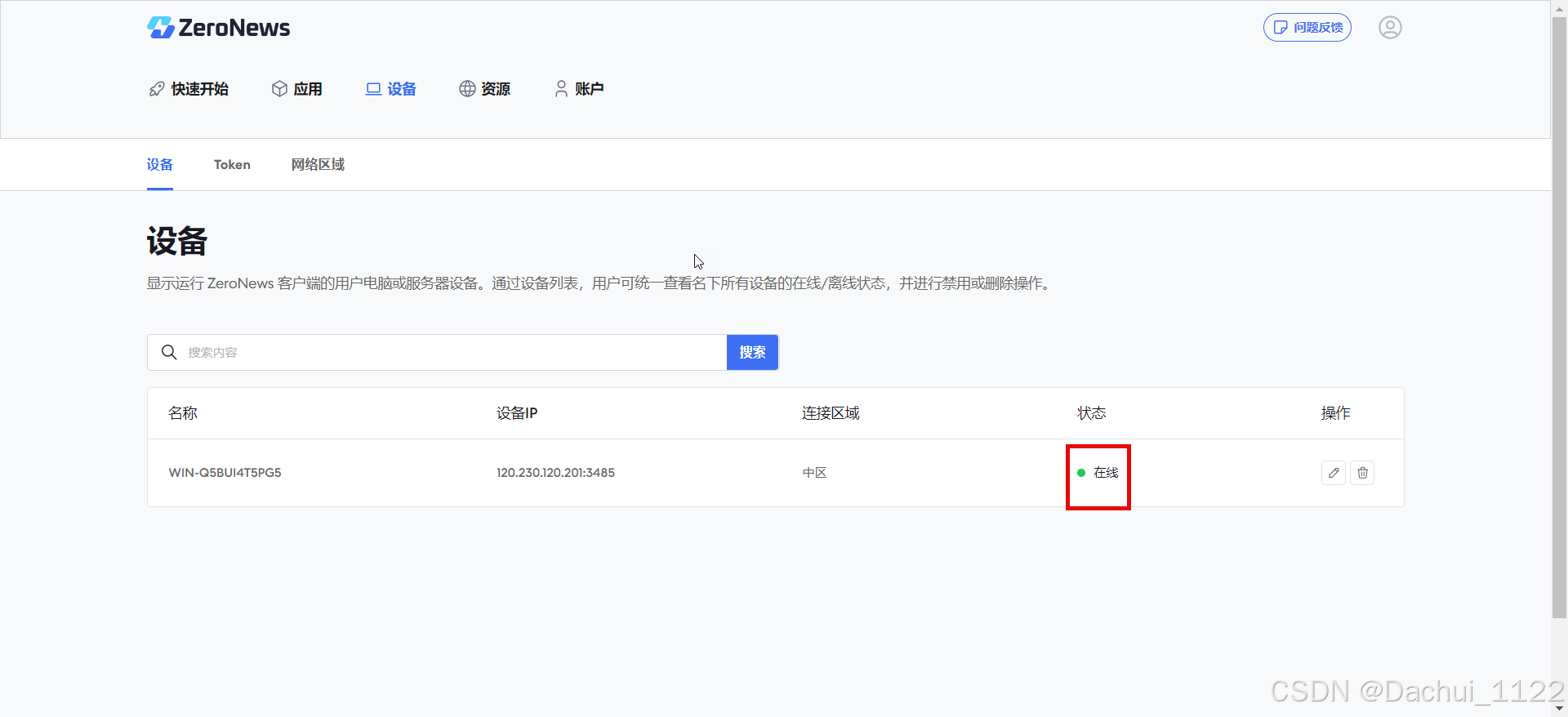The height and width of the screenshot is (717, 1568).
Task: Click the 在线 status text
Action: (x=1106, y=473)
